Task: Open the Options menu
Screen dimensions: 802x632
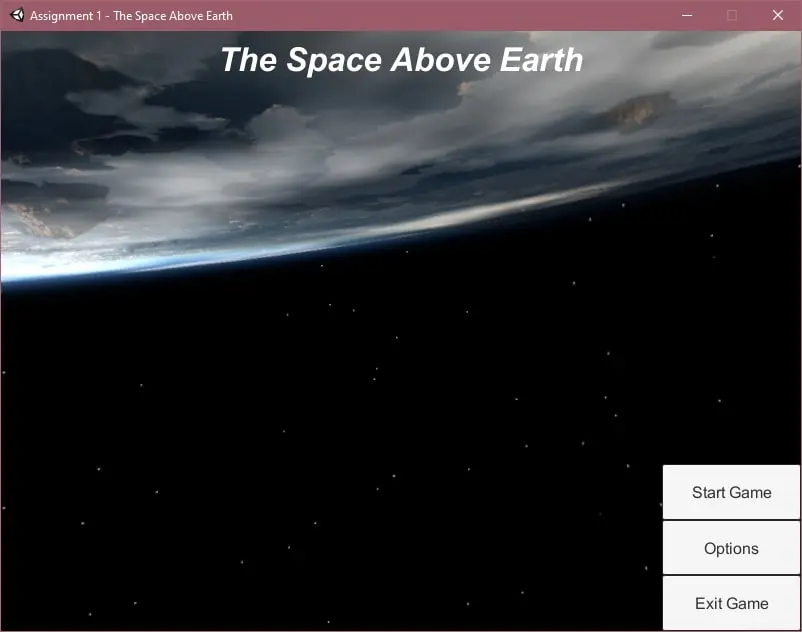Action: pos(731,548)
